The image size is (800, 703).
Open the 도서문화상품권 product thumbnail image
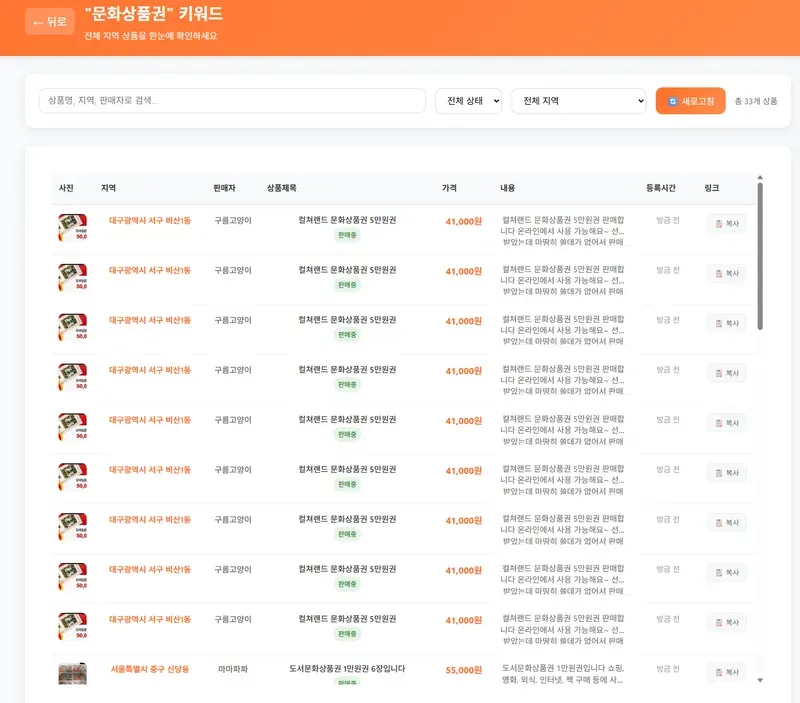coord(72,673)
